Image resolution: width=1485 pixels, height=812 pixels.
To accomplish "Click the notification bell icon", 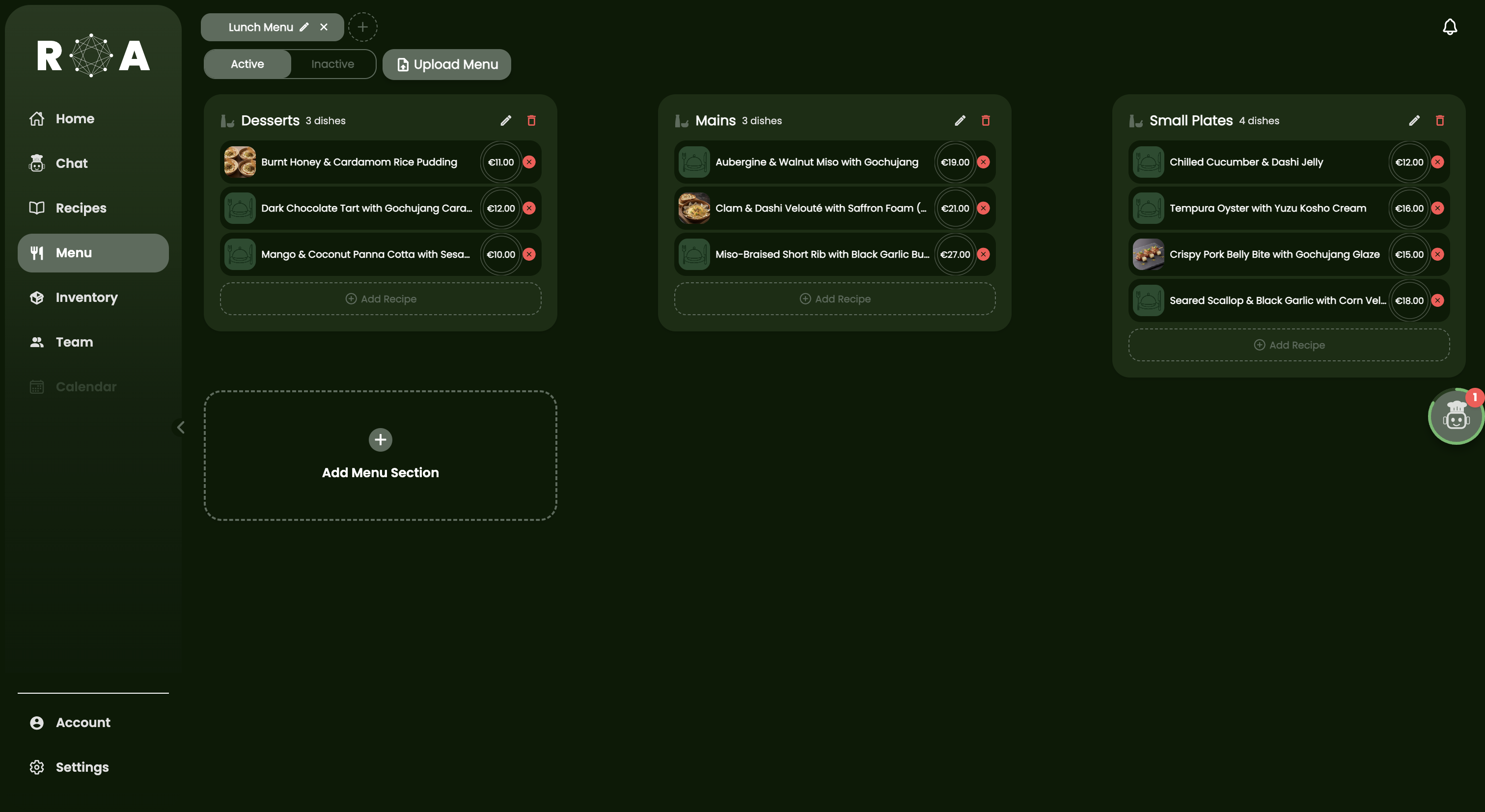I will [1449, 27].
